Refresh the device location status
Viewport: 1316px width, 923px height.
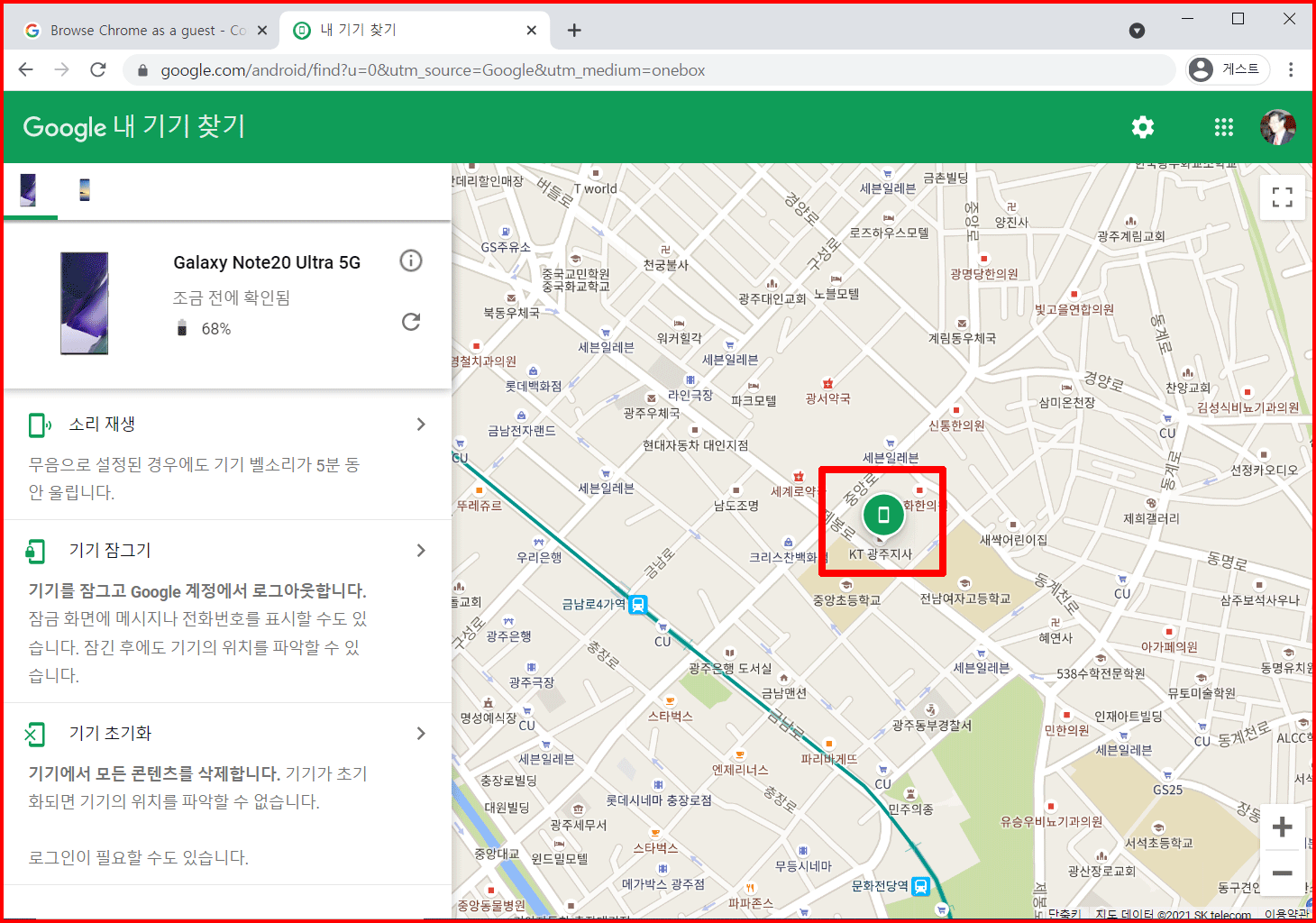pyautogui.click(x=411, y=322)
